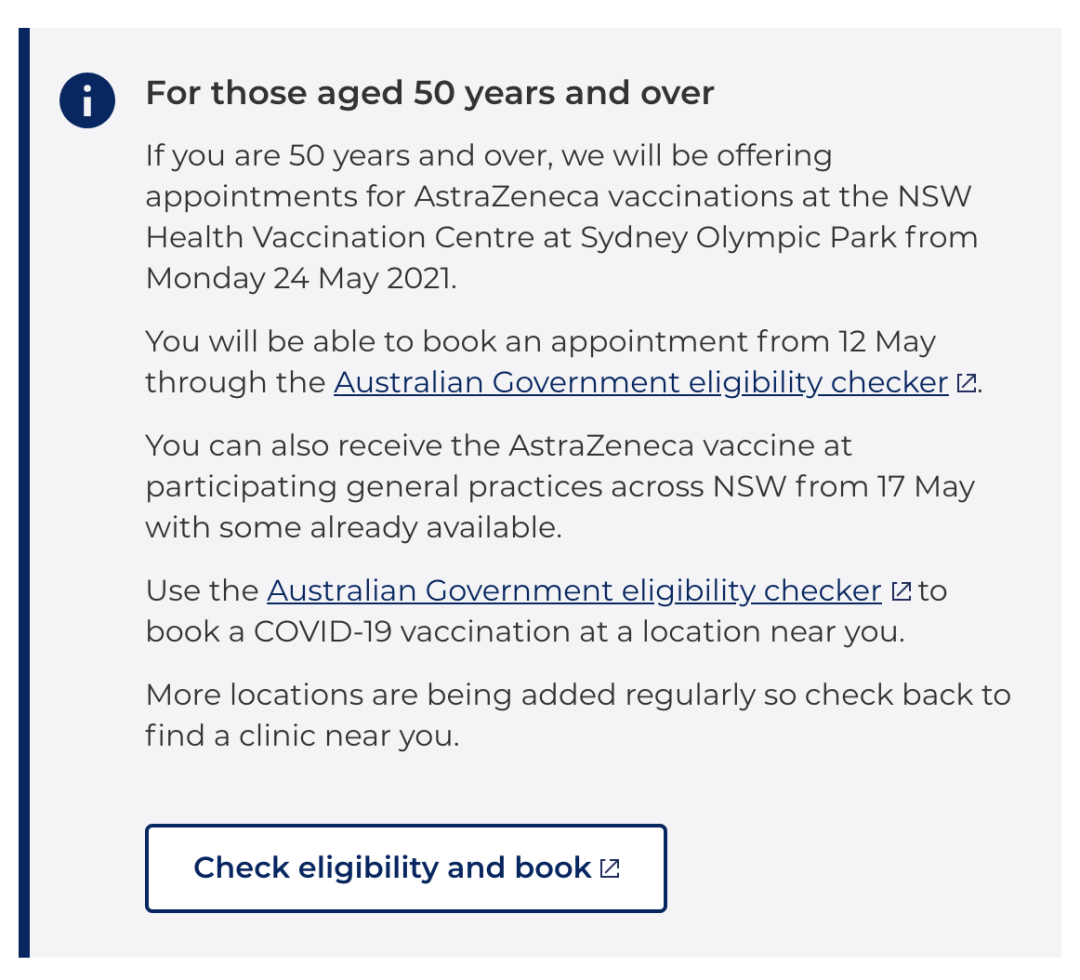Click the 'Monday 24 May 2021' date text
The height and width of the screenshot is (980, 1080).
tap(300, 279)
